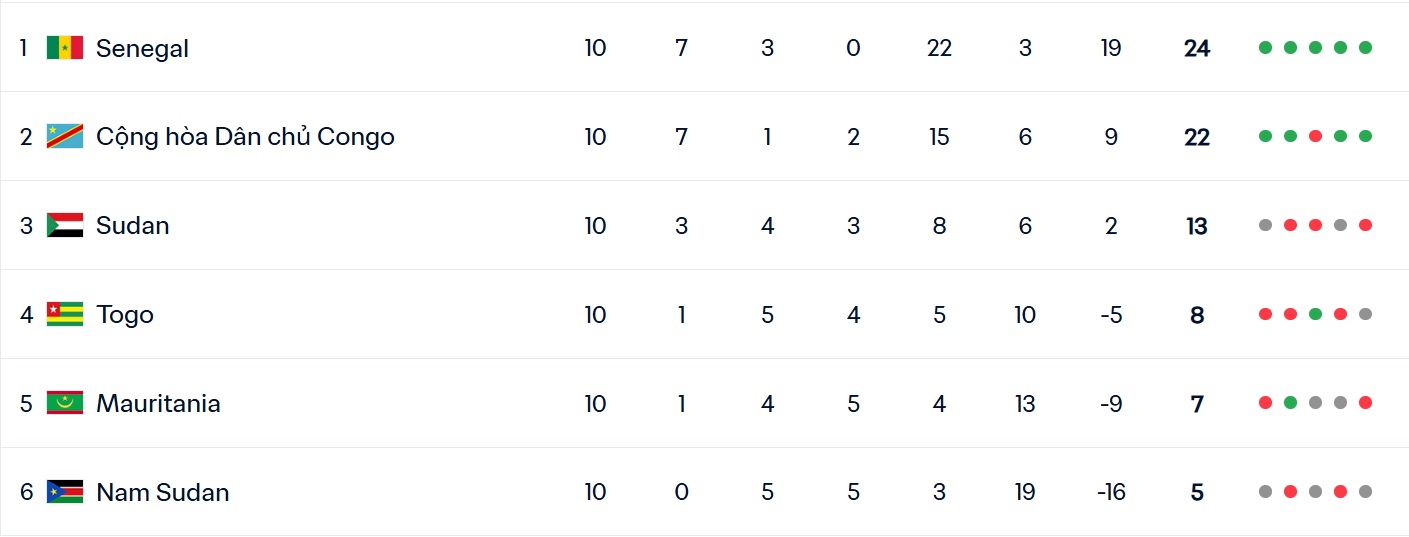Select the green form dot in Mauritania's row
This screenshot has width=1409, height=537.
coord(1290,404)
